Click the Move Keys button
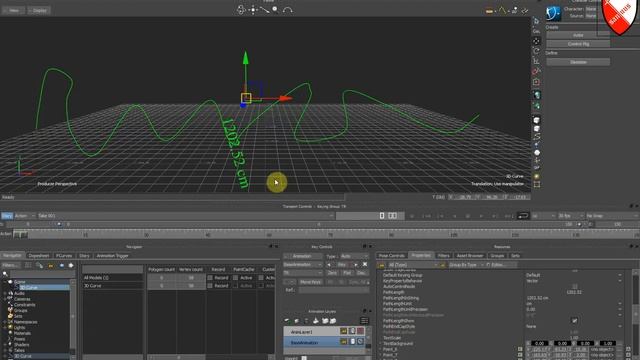This screenshot has width=640, height=360. [311, 282]
